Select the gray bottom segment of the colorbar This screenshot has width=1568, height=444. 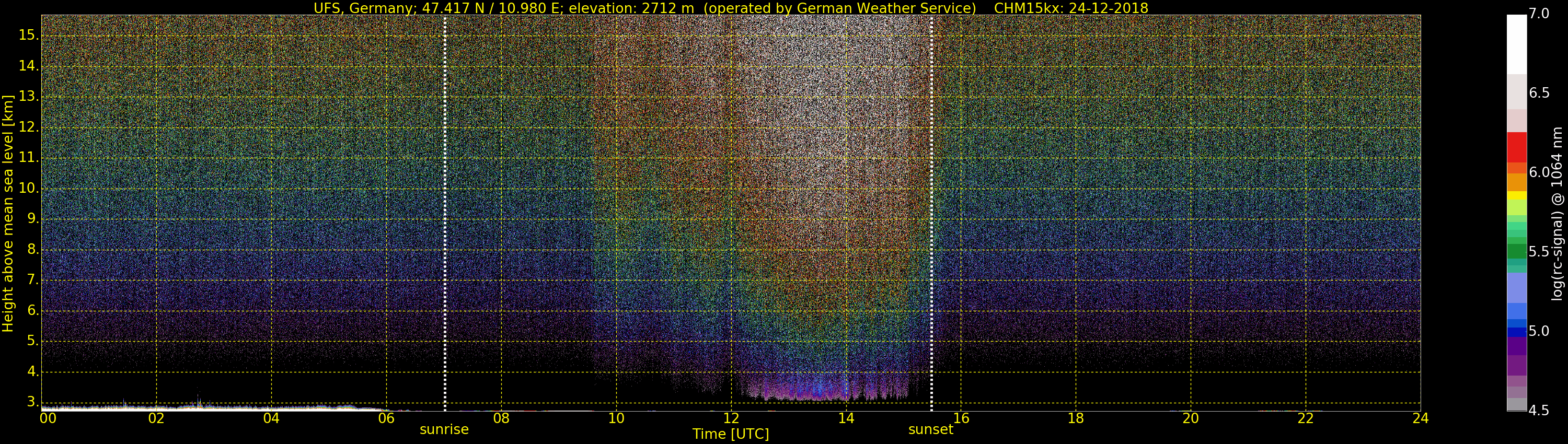point(1516,404)
